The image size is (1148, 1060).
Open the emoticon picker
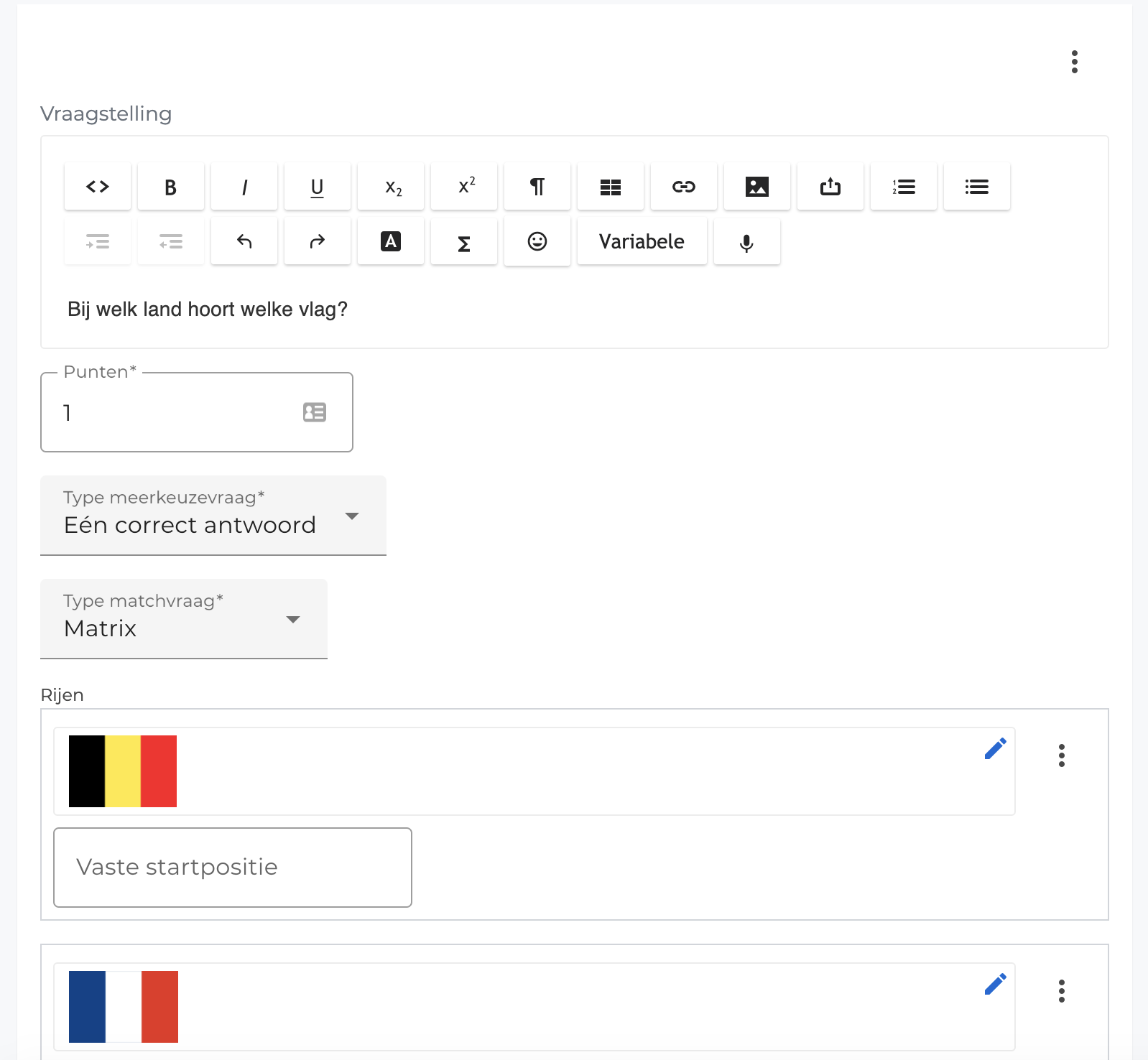(537, 241)
